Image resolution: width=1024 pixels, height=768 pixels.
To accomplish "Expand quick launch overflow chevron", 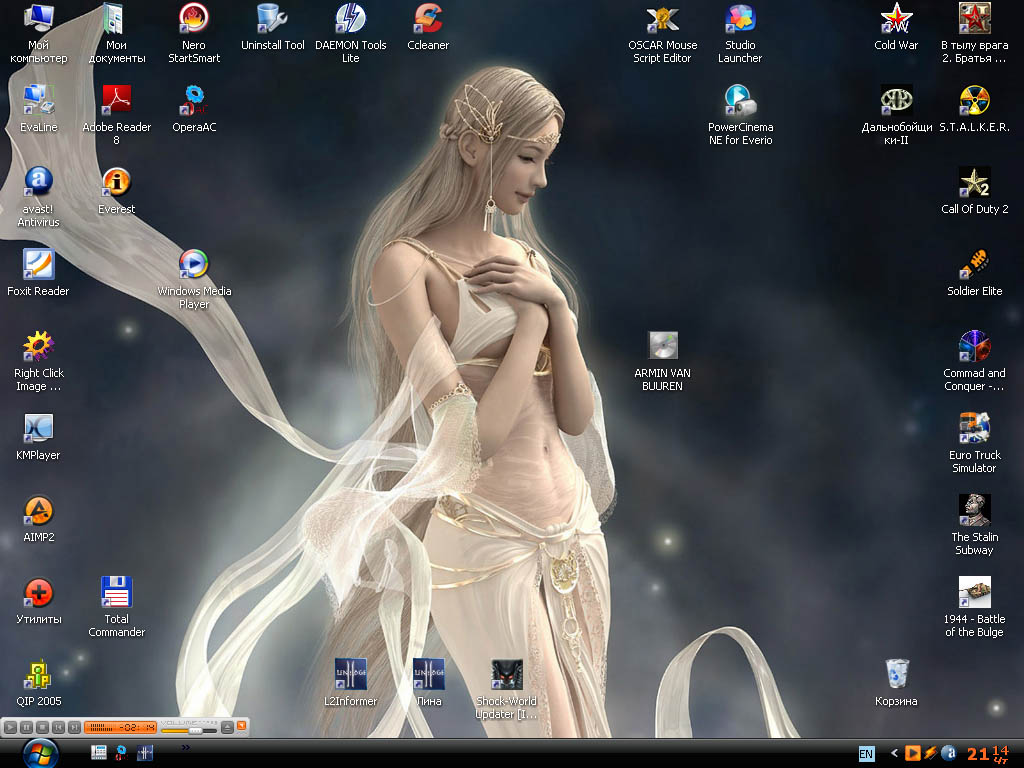I will click(185, 747).
